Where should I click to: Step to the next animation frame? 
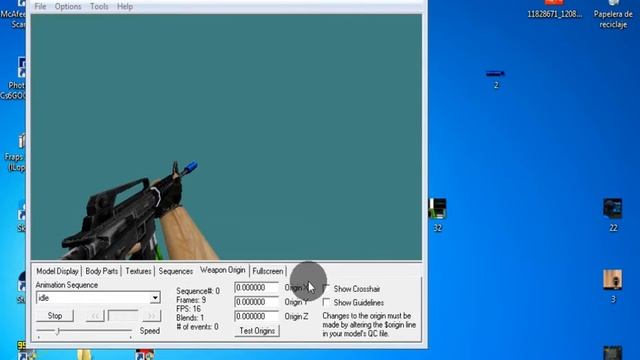[151, 316]
